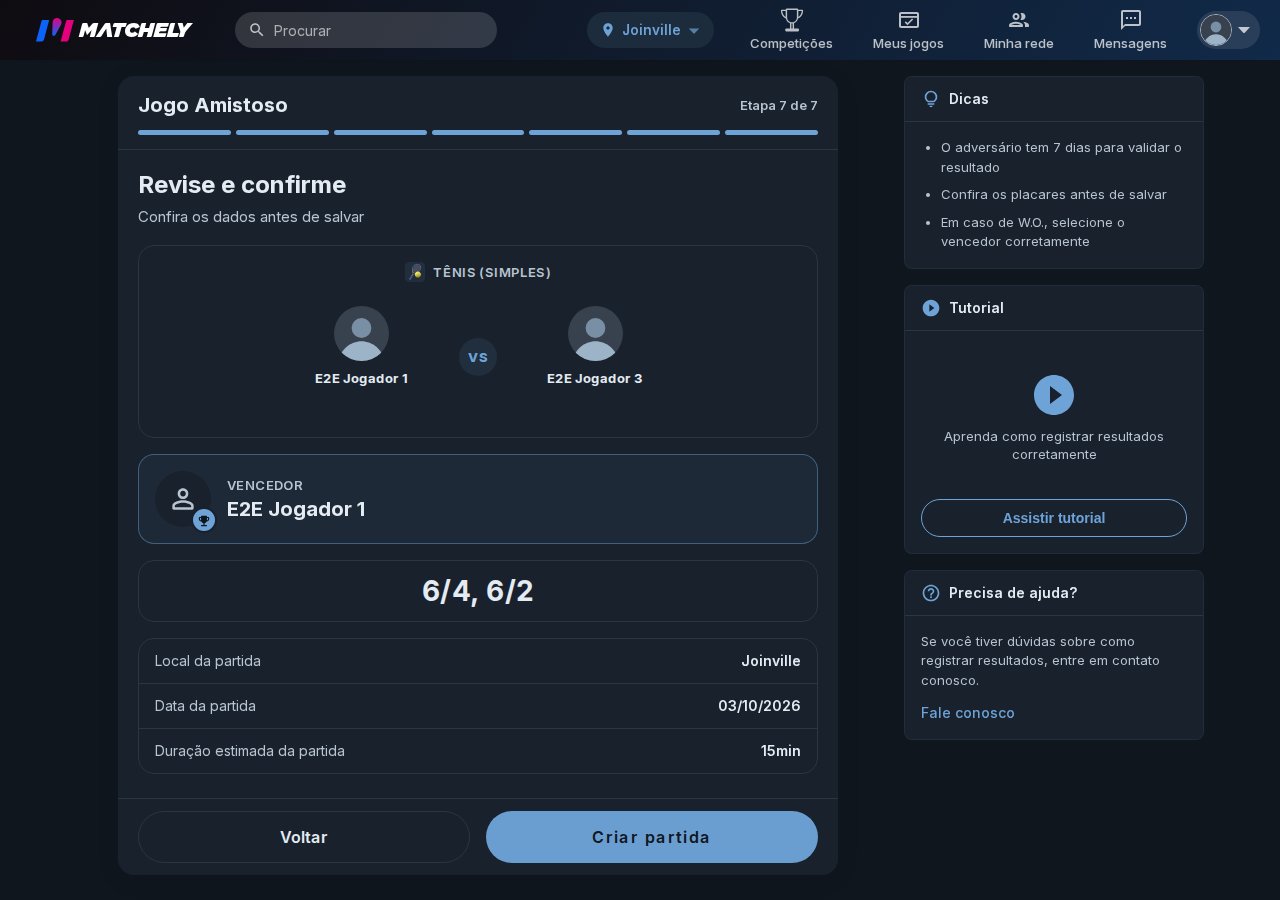Click the last progress step bar

click(x=771, y=132)
